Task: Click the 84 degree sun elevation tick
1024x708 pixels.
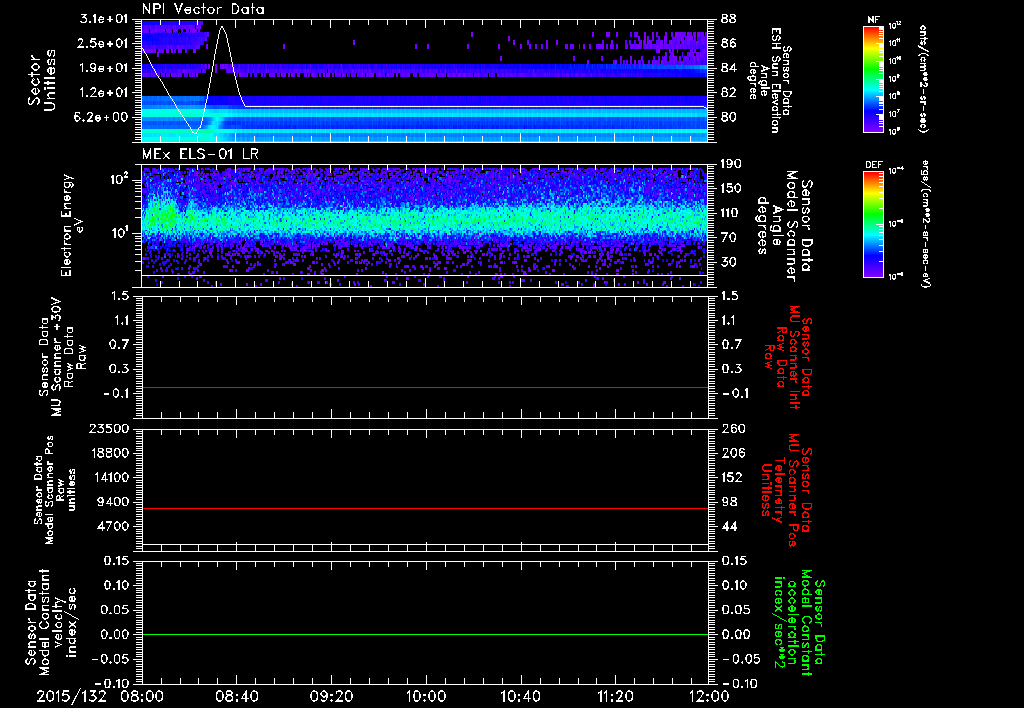Action: 729,68
